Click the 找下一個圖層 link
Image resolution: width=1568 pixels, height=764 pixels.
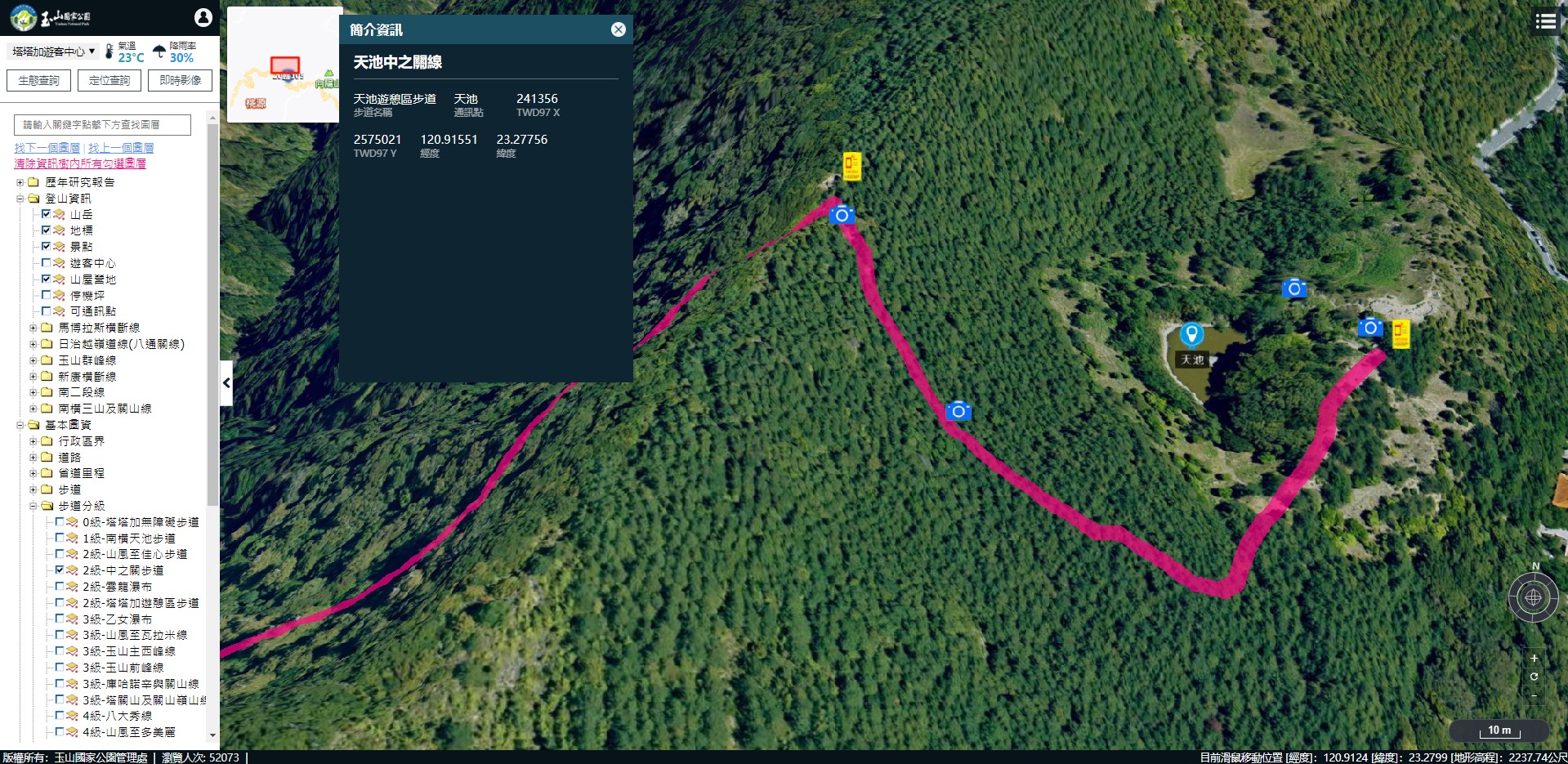(x=47, y=148)
